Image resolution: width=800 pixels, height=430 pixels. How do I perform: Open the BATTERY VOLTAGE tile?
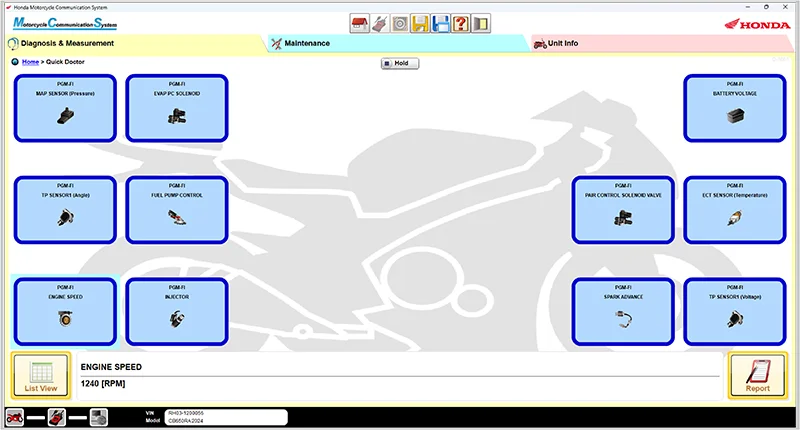735,108
